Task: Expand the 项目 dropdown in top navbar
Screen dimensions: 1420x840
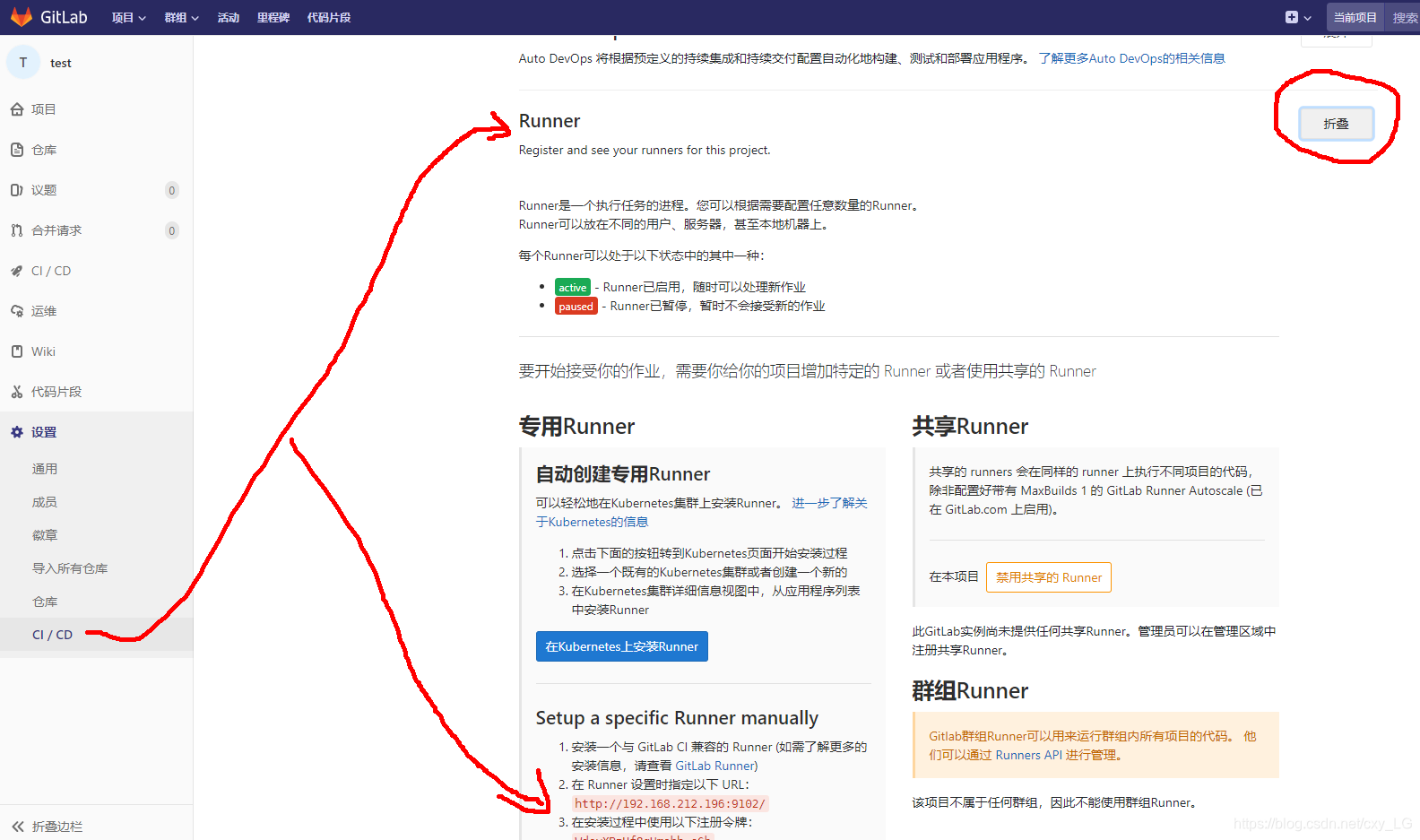Action: [x=129, y=18]
